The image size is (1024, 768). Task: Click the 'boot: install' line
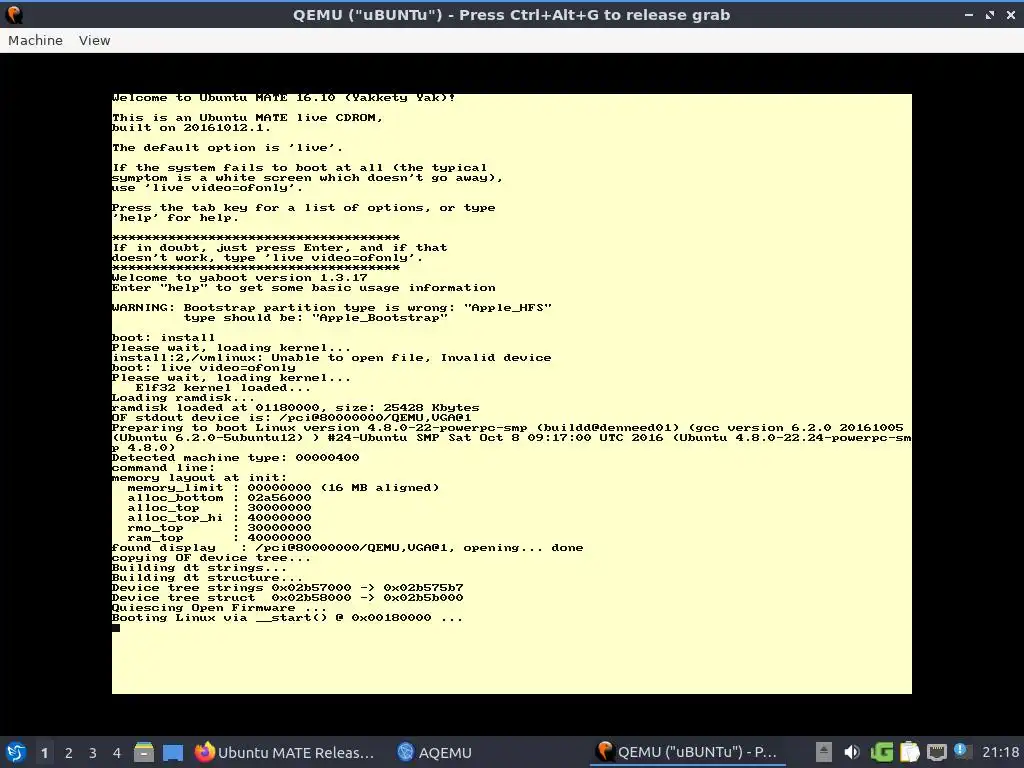pyautogui.click(x=163, y=338)
